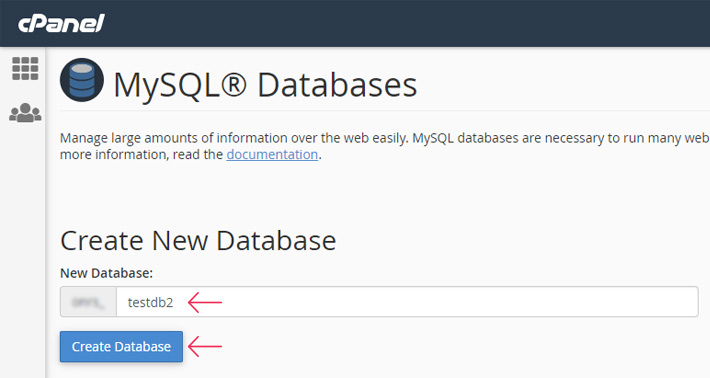This screenshot has width=710, height=378.
Task: Click the red arrow beside Create Database
Action: (205, 346)
